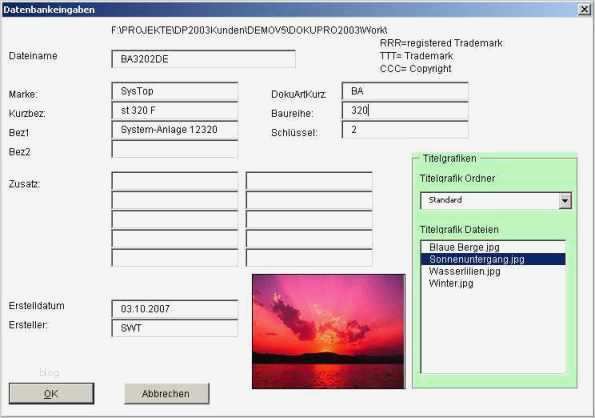
Task: Click the CCC= Copyright hint text
Action: click(416, 69)
